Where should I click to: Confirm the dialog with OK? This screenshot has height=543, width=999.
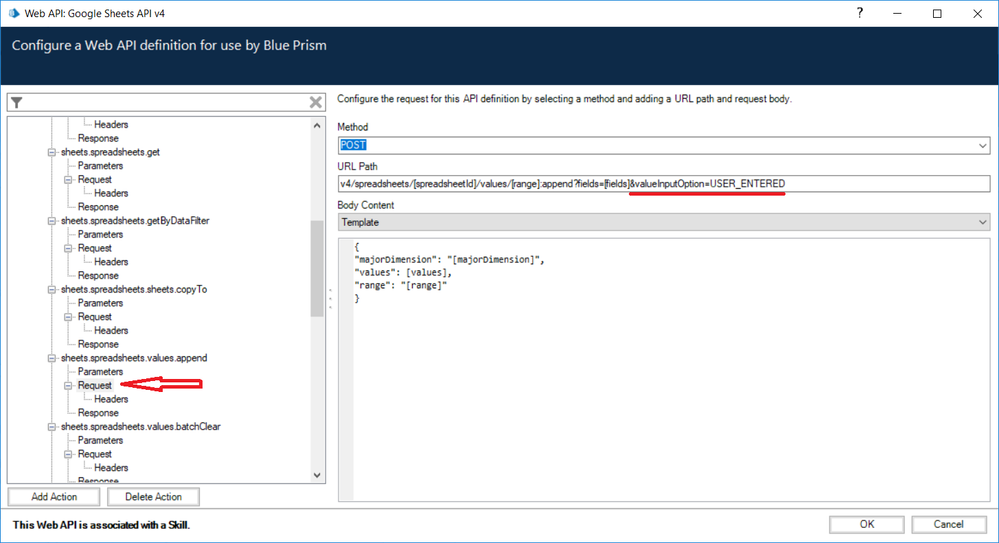[x=866, y=524]
